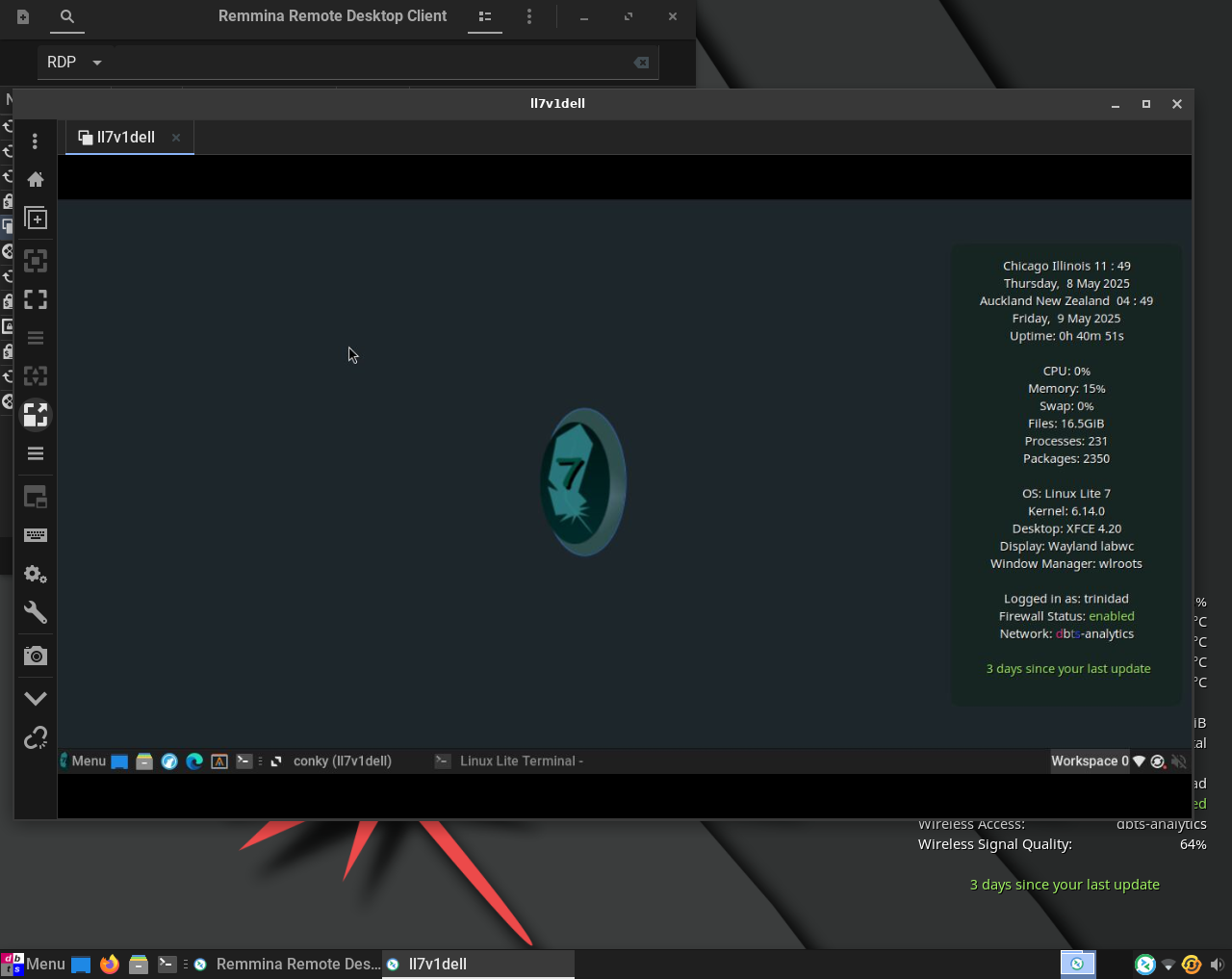Open the session preferences gears icon

point(36,574)
